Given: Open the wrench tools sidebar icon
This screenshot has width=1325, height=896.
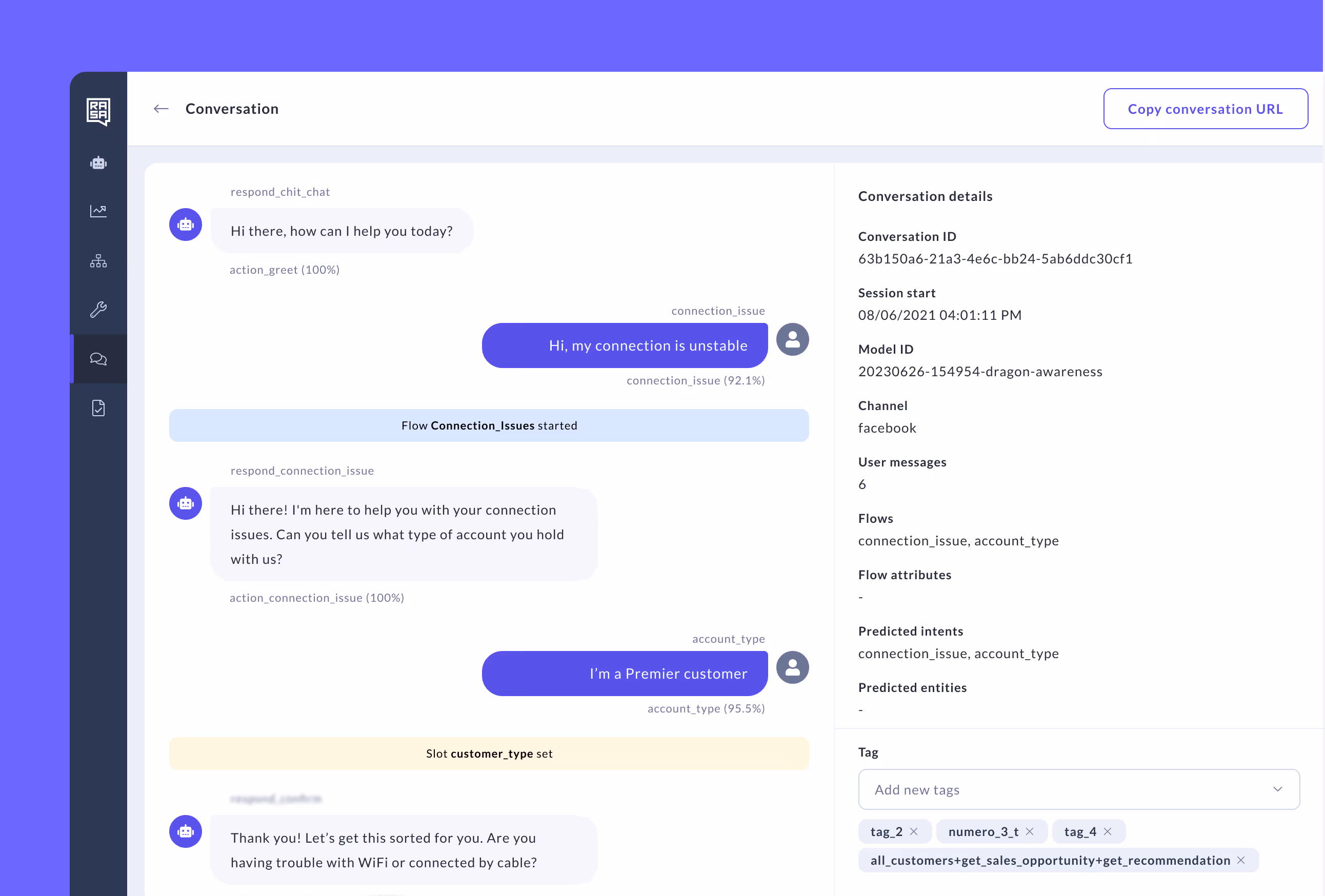Looking at the screenshot, I should tap(98, 310).
